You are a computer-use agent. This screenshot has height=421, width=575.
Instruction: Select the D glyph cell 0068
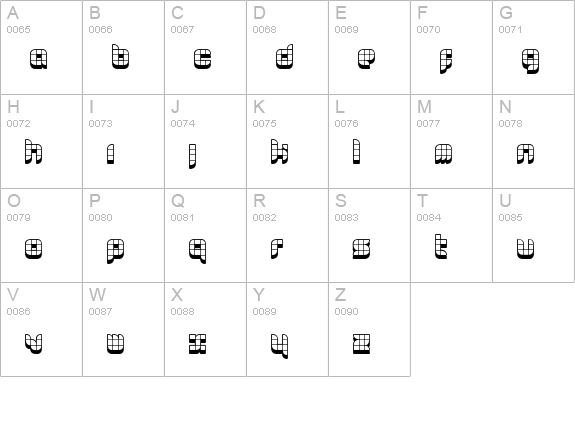(288, 47)
